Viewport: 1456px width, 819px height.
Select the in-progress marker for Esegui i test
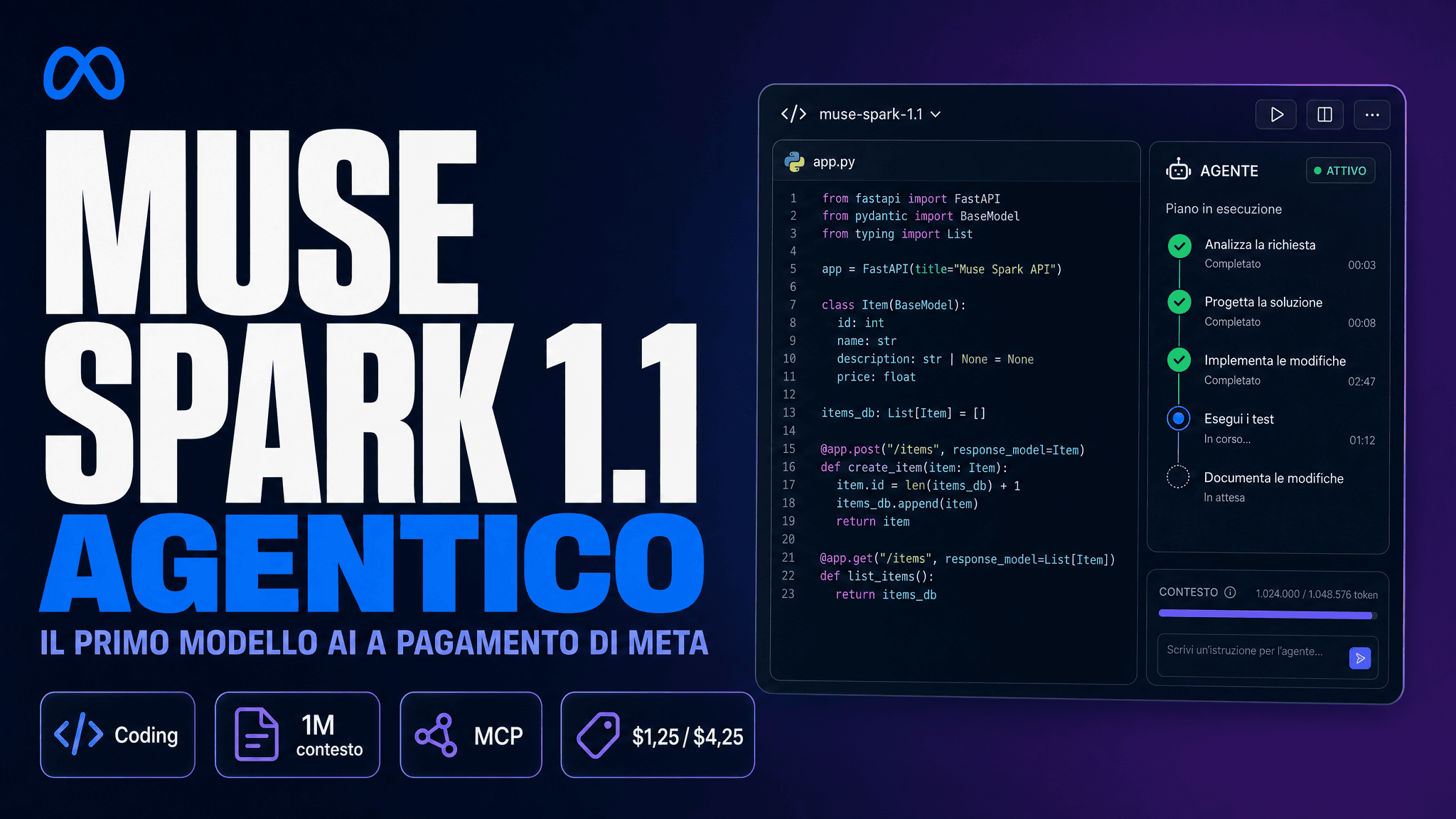(x=1179, y=418)
